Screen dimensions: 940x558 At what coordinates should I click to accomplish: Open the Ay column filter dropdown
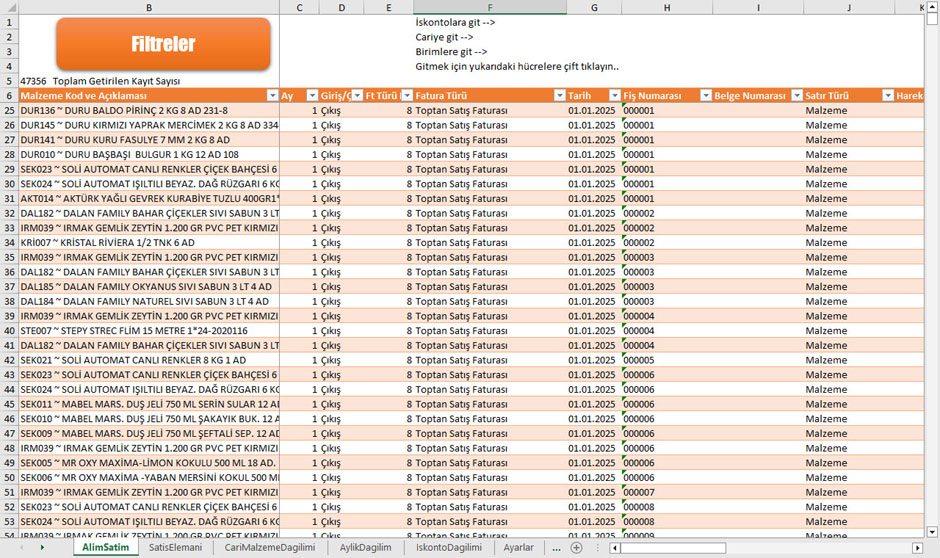coord(312,95)
